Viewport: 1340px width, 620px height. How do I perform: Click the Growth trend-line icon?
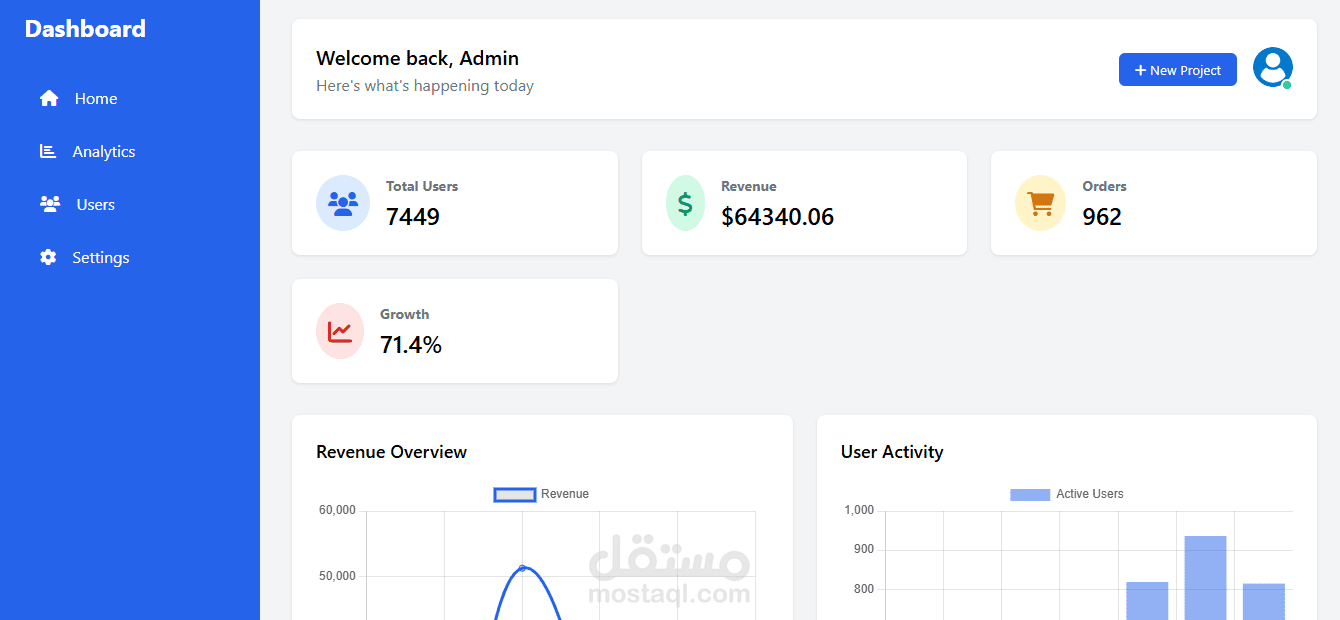click(x=340, y=331)
